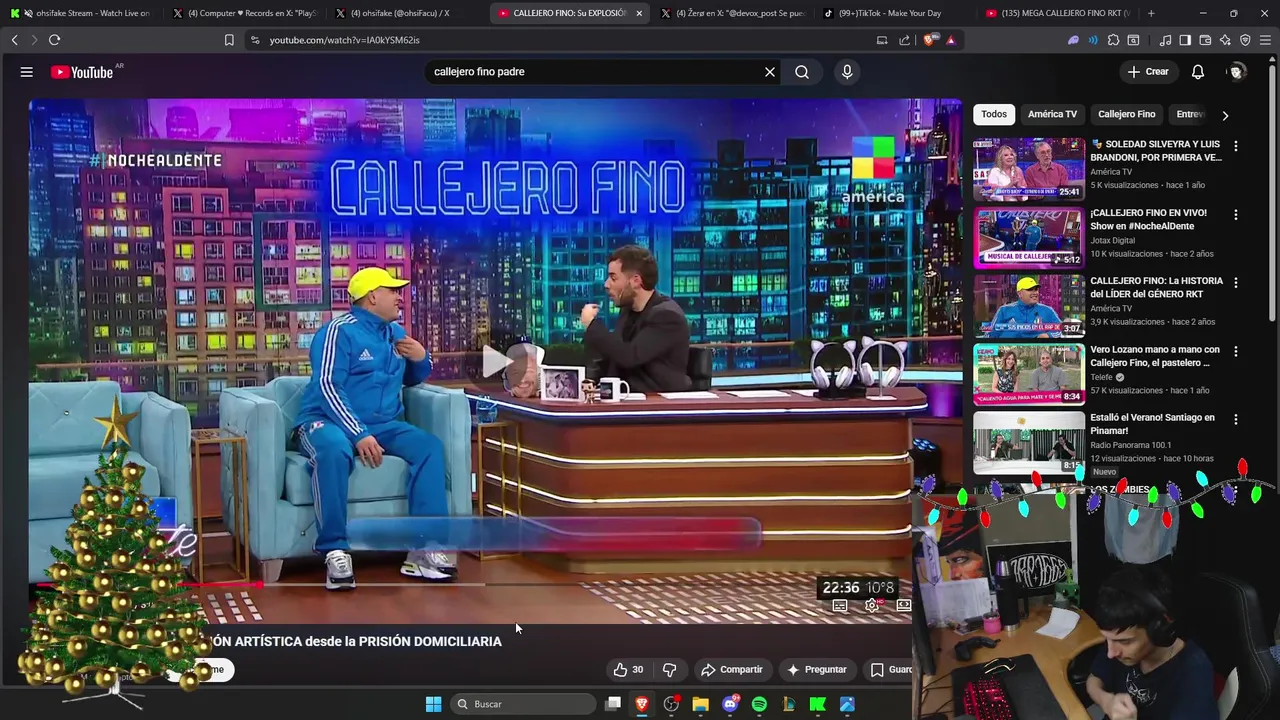Select the América TV filter chip
1280x720 pixels.
[1052, 114]
